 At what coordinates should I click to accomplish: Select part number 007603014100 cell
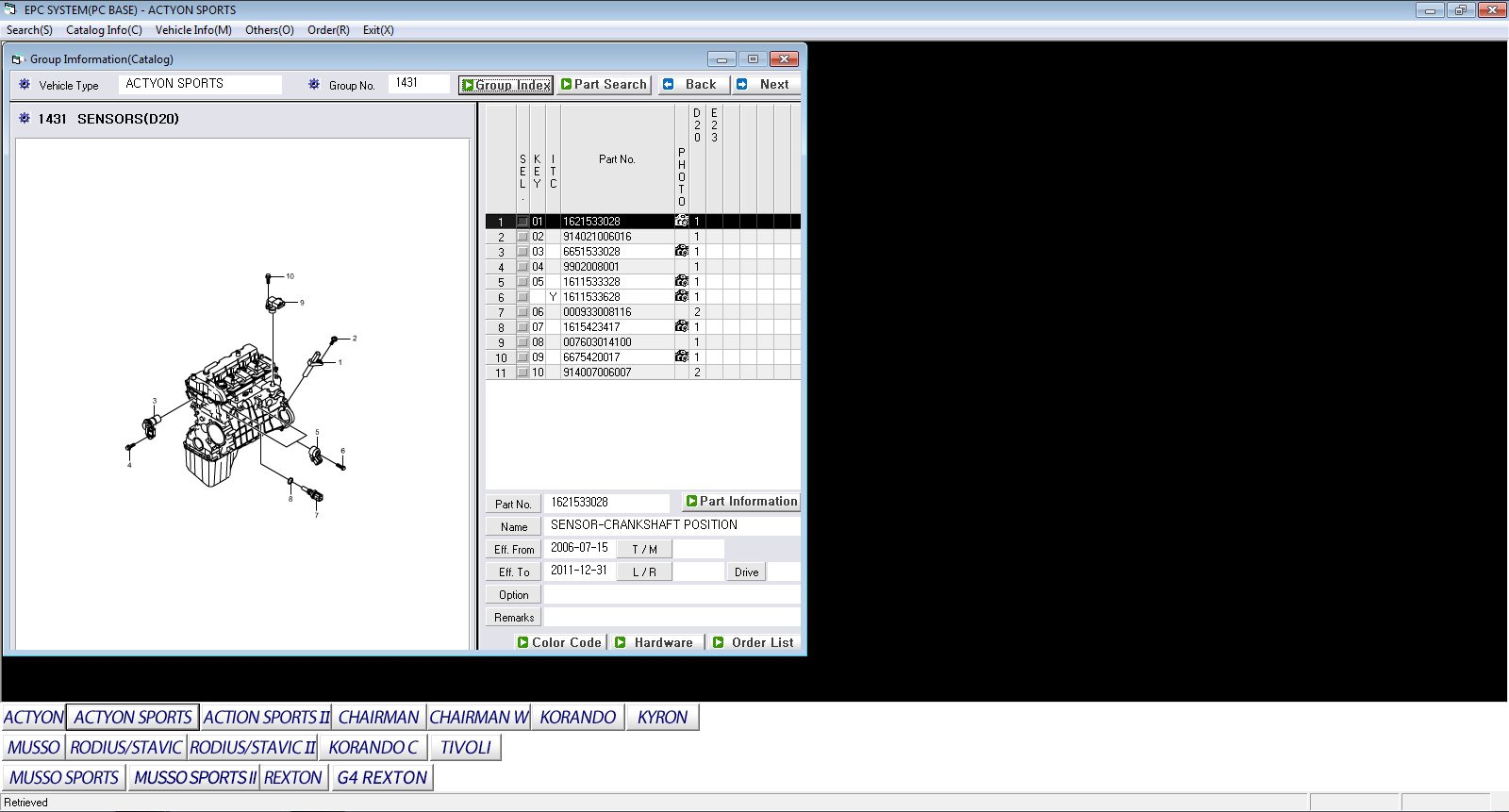pyautogui.click(x=617, y=342)
